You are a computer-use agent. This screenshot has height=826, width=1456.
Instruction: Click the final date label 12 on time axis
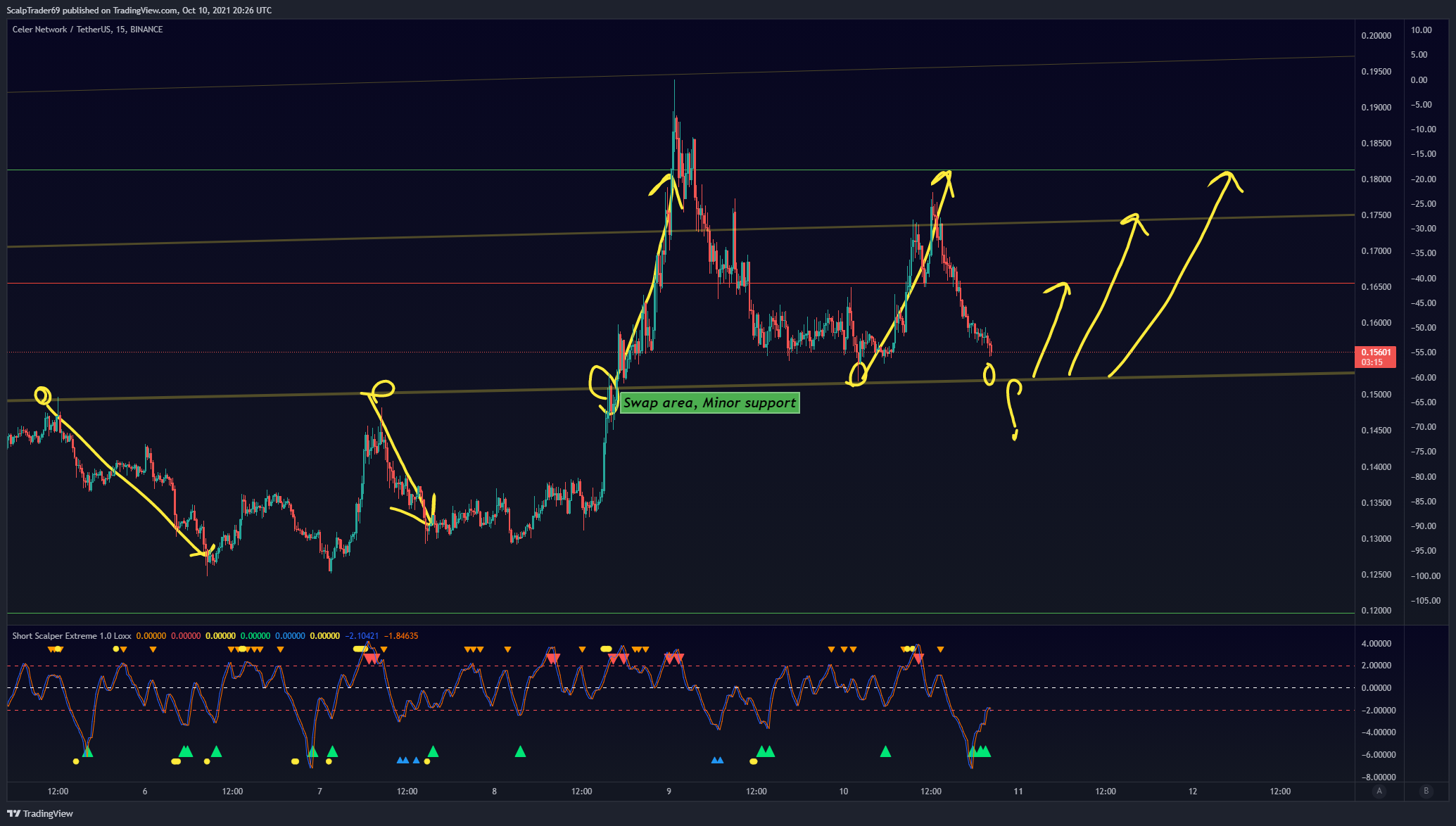click(x=1193, y=792)
